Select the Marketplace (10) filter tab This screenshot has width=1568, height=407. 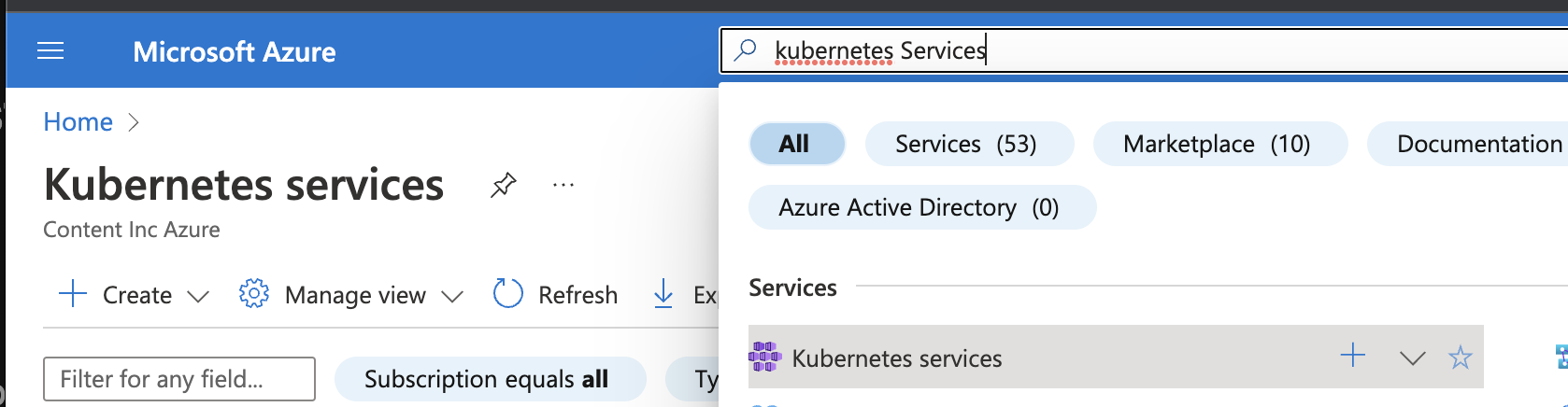1220,144
